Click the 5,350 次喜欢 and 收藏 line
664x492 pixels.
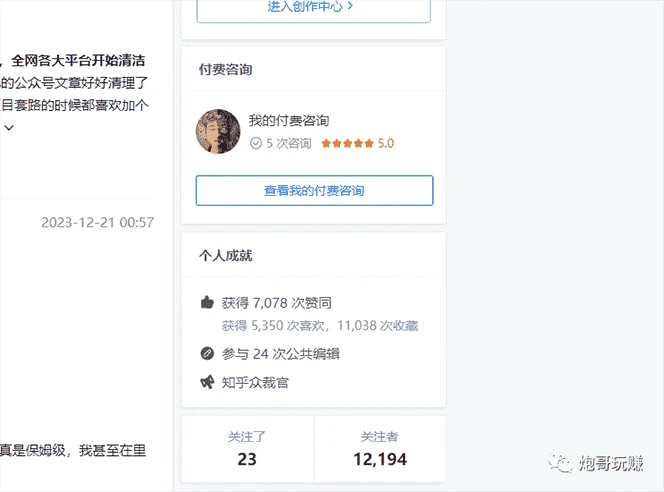tap(320, 326)
